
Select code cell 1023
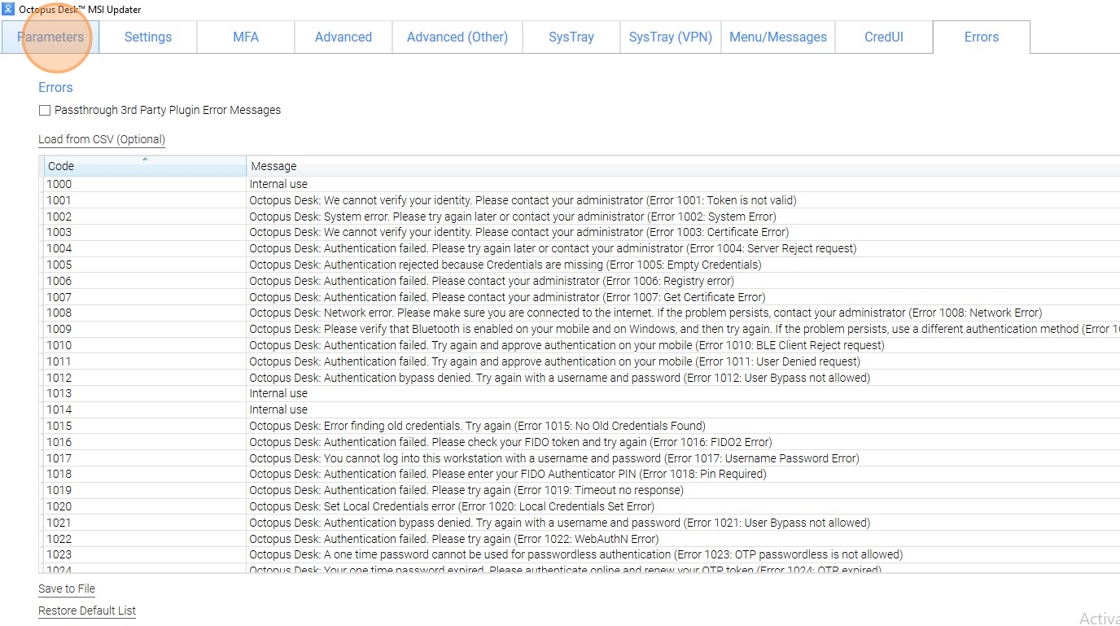click(x=143, y=555)
